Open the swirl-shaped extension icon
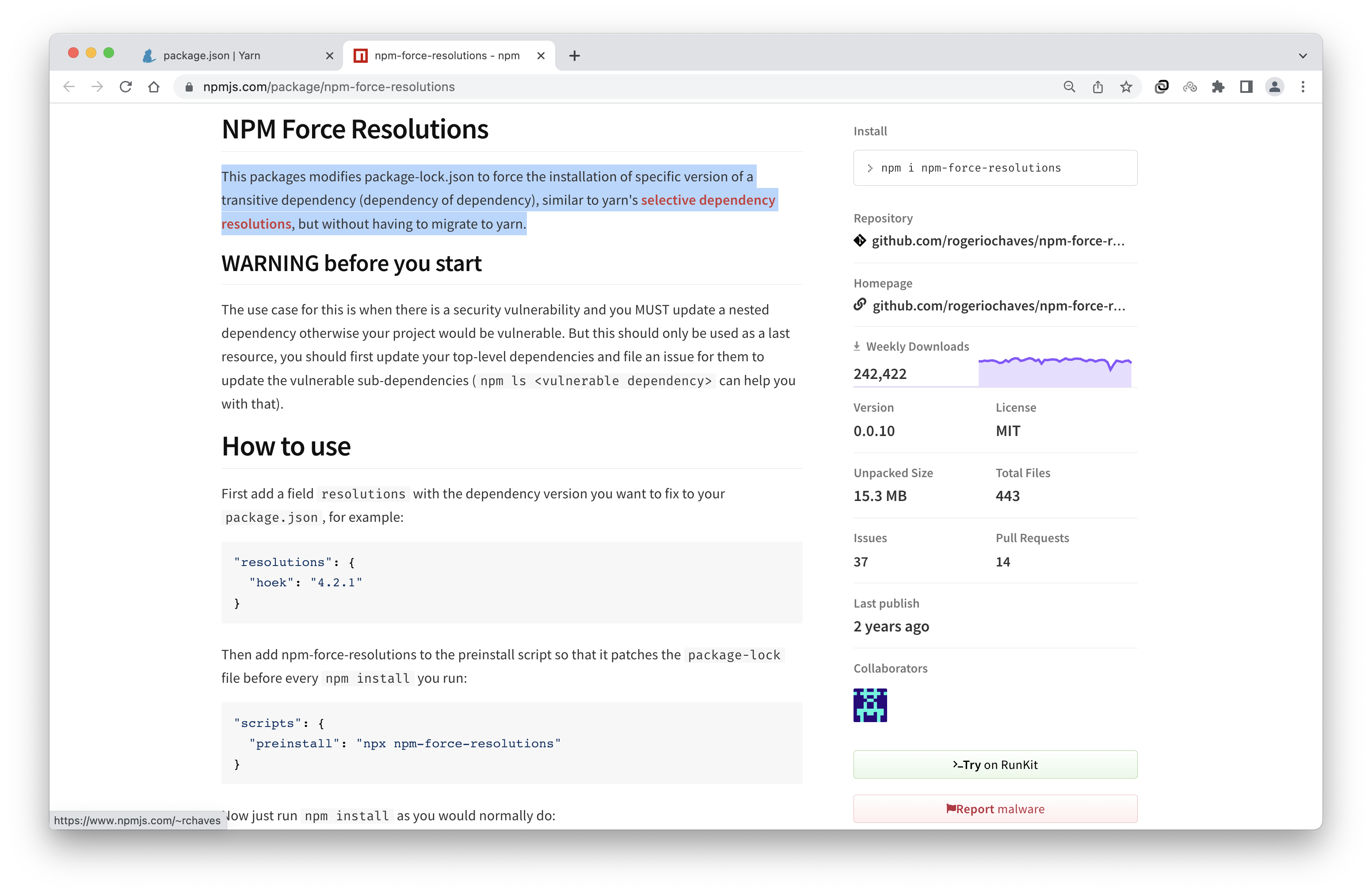Screen dimensions: 1372x895 [1162, 87]
